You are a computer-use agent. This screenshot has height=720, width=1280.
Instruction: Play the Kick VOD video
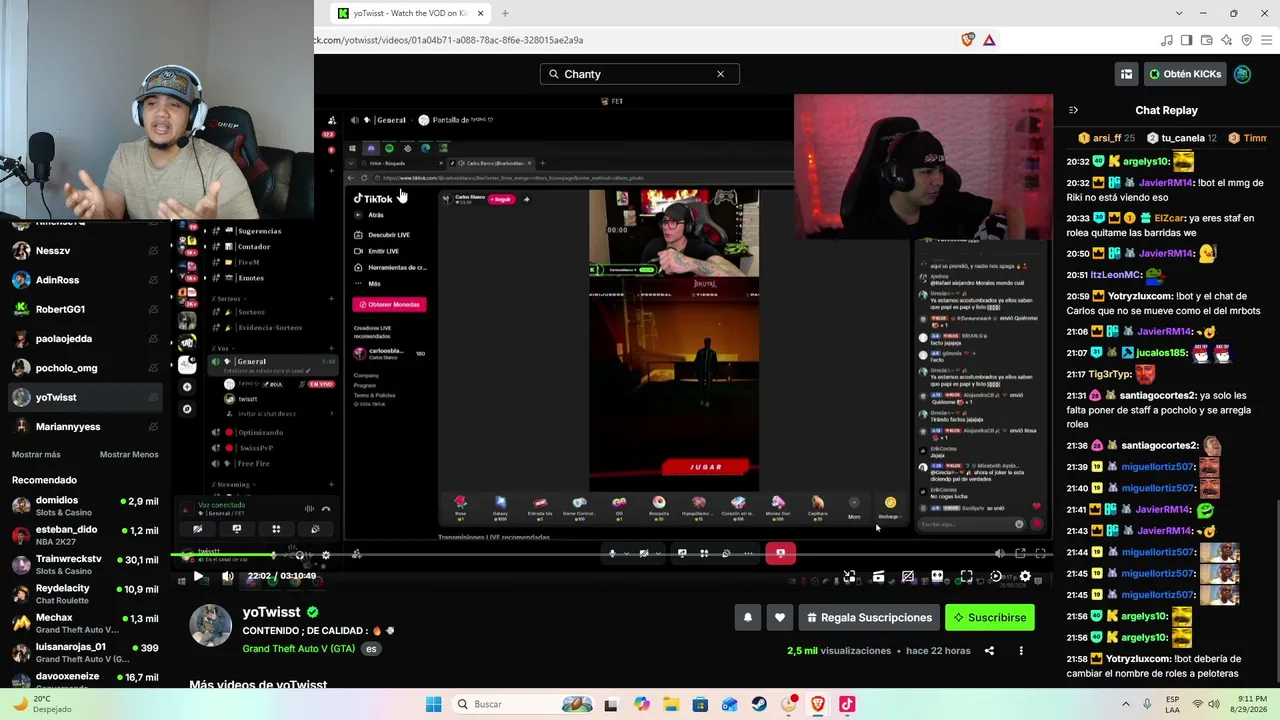pyautogui.click(x=198, y=576)
